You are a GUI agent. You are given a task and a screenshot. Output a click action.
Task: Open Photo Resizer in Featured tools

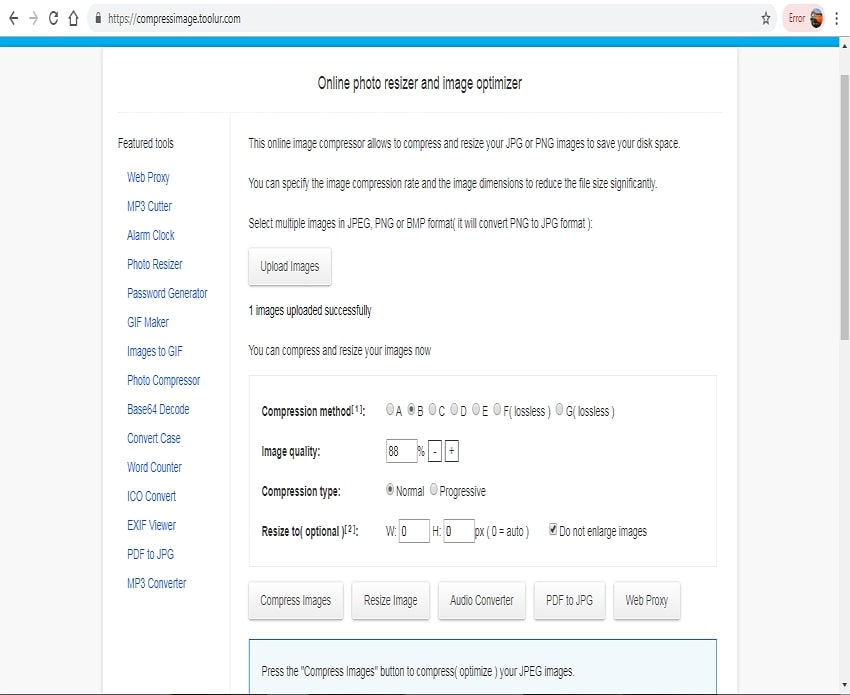click(x=154, y=264)
